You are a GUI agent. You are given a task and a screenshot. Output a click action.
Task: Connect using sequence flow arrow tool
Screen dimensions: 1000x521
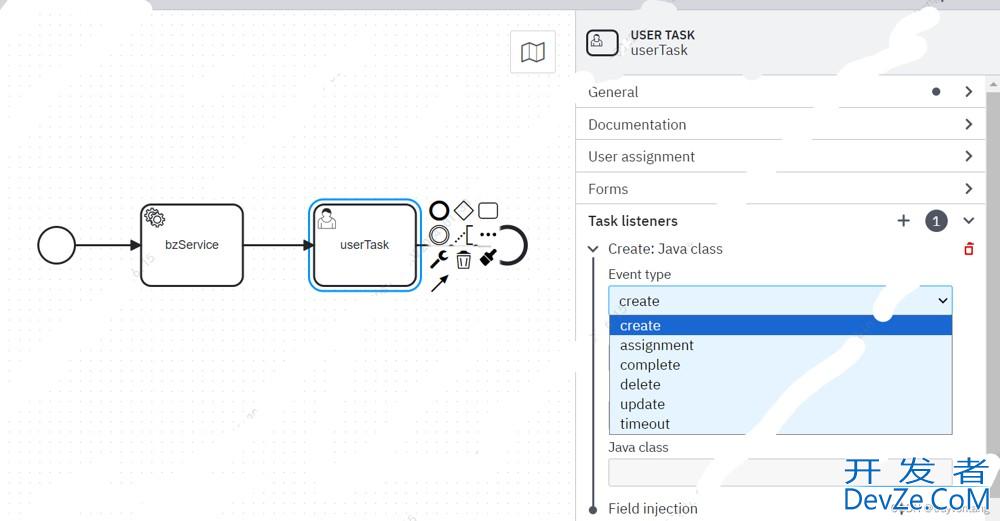click(x=439, y=283)
